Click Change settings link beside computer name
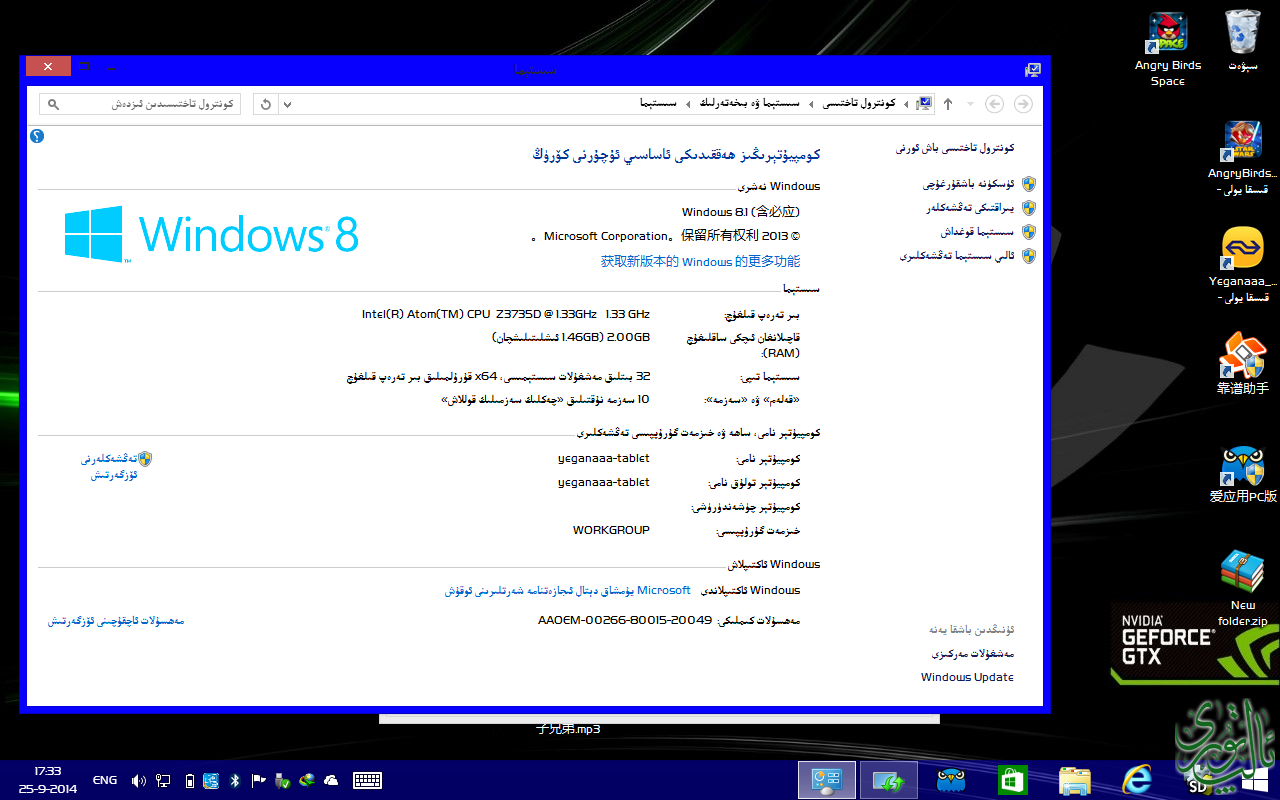The height and width of the screenshot is (800, 1280). pos(109,466)
